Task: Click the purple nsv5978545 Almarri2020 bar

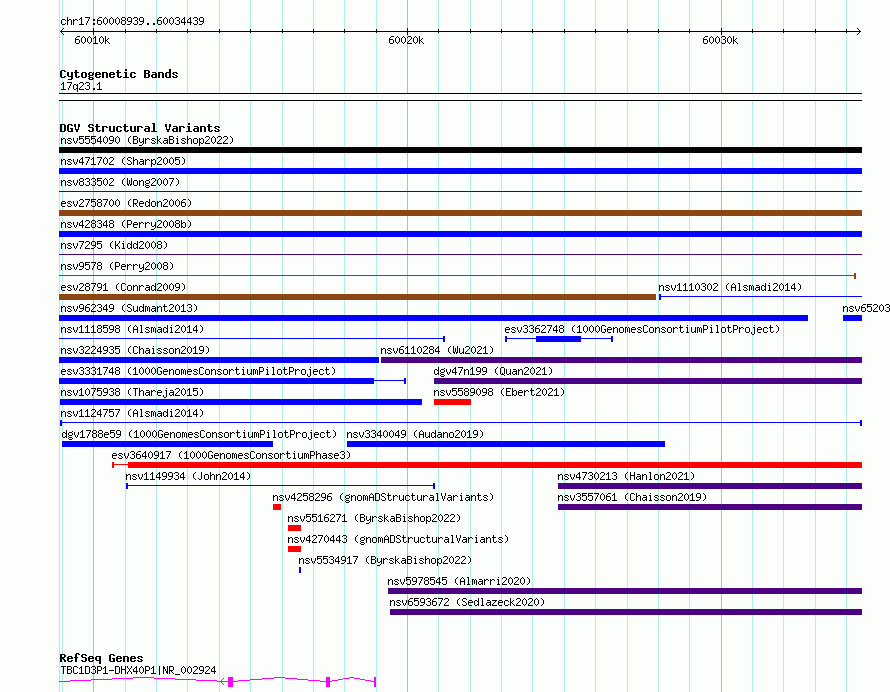Action: [625, 591]
